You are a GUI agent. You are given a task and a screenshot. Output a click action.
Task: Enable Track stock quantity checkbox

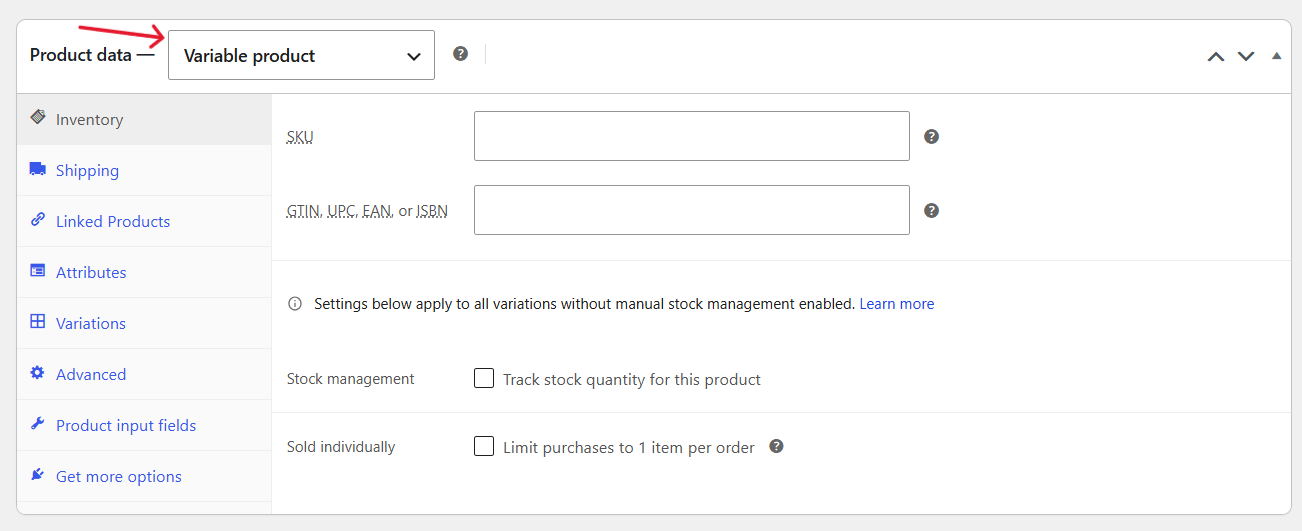tap(484, 378)
